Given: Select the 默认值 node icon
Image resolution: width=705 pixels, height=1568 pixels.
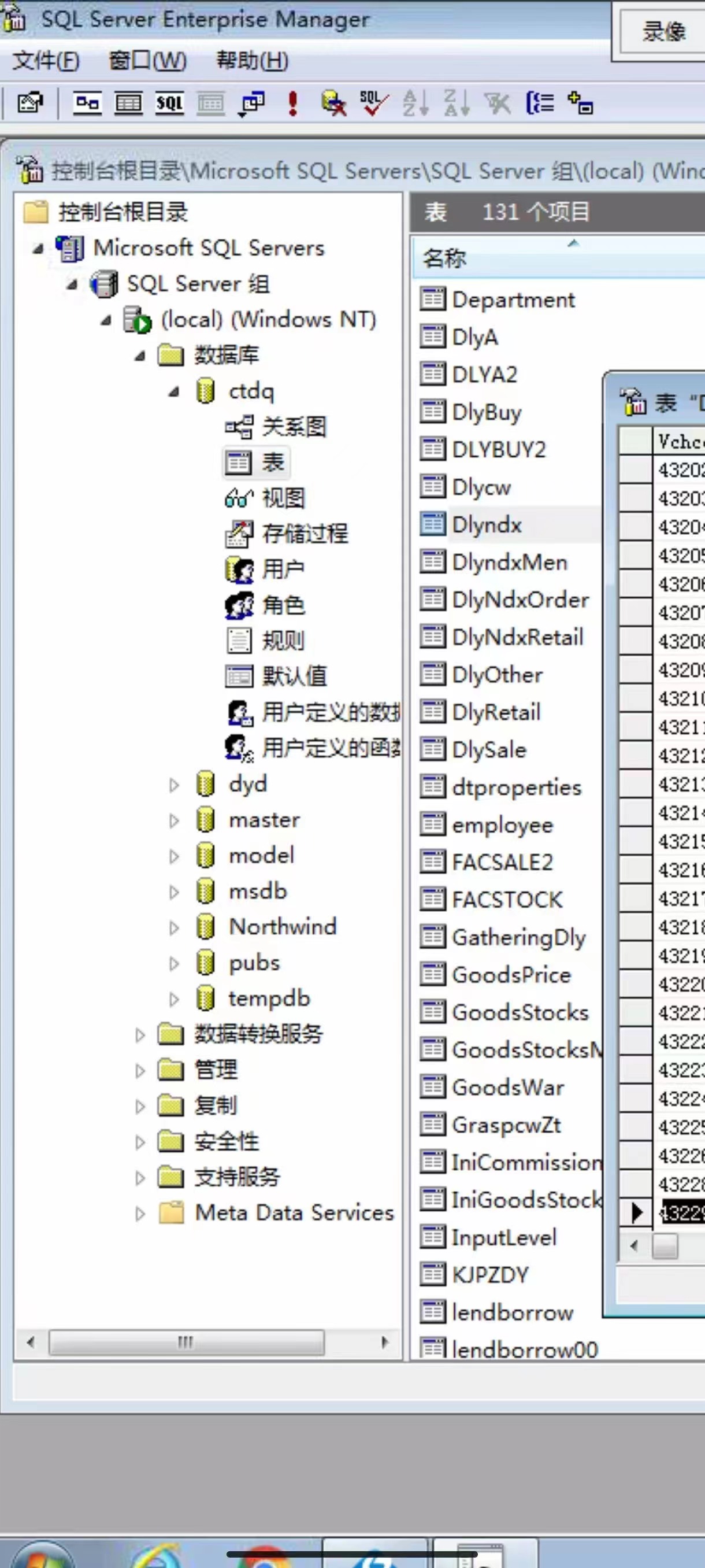Looking at the screenshot, I should [x=239, y=677].
